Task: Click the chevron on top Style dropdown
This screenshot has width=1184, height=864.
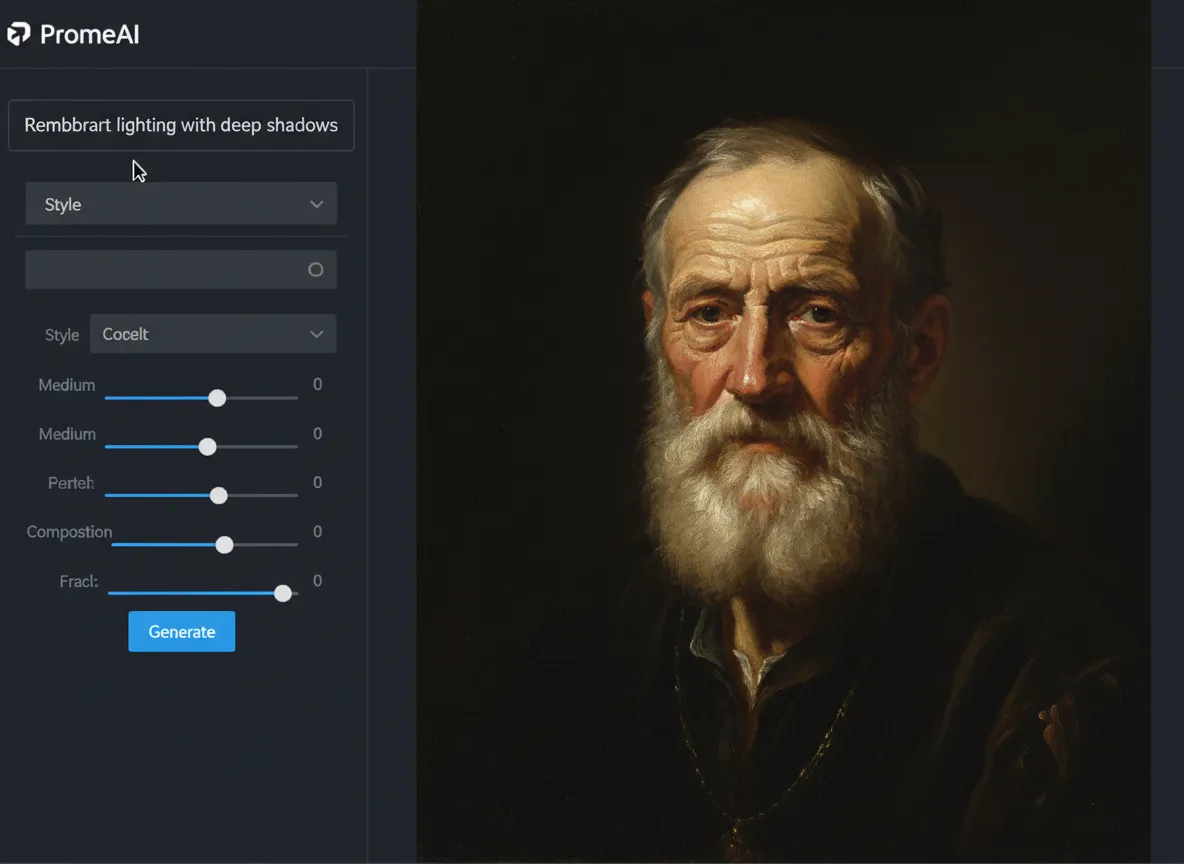Action: pos(316,204)
